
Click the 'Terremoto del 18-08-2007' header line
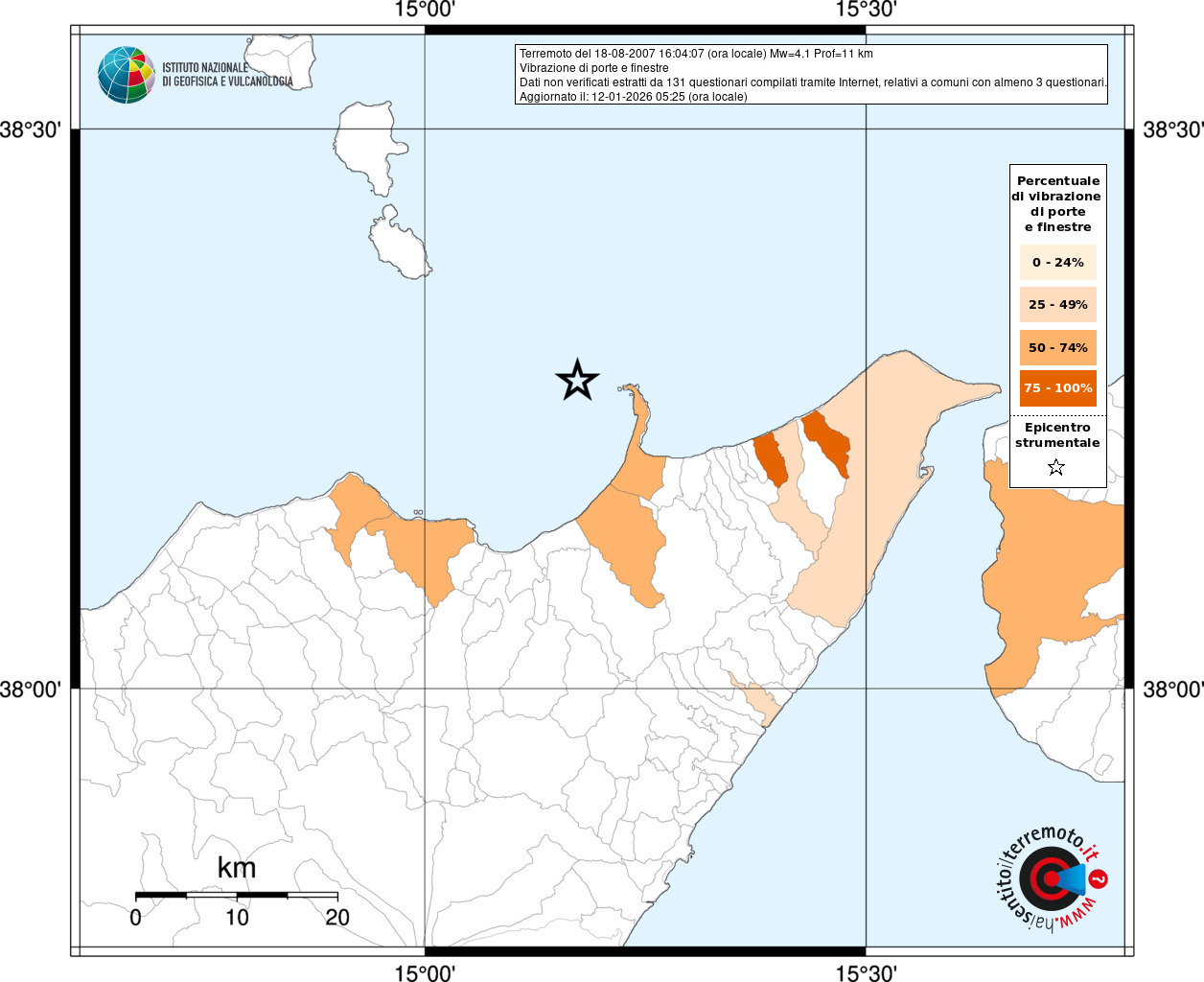[696, 54]
